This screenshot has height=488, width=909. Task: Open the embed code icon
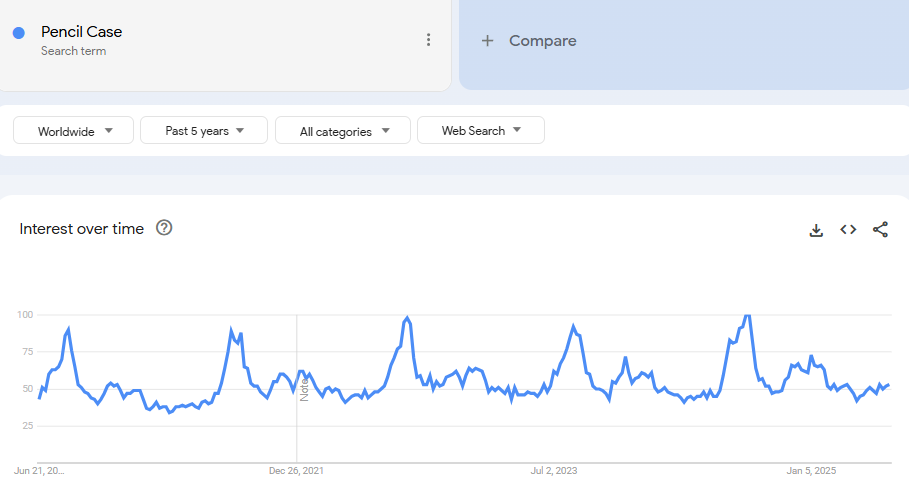point(848,230)
